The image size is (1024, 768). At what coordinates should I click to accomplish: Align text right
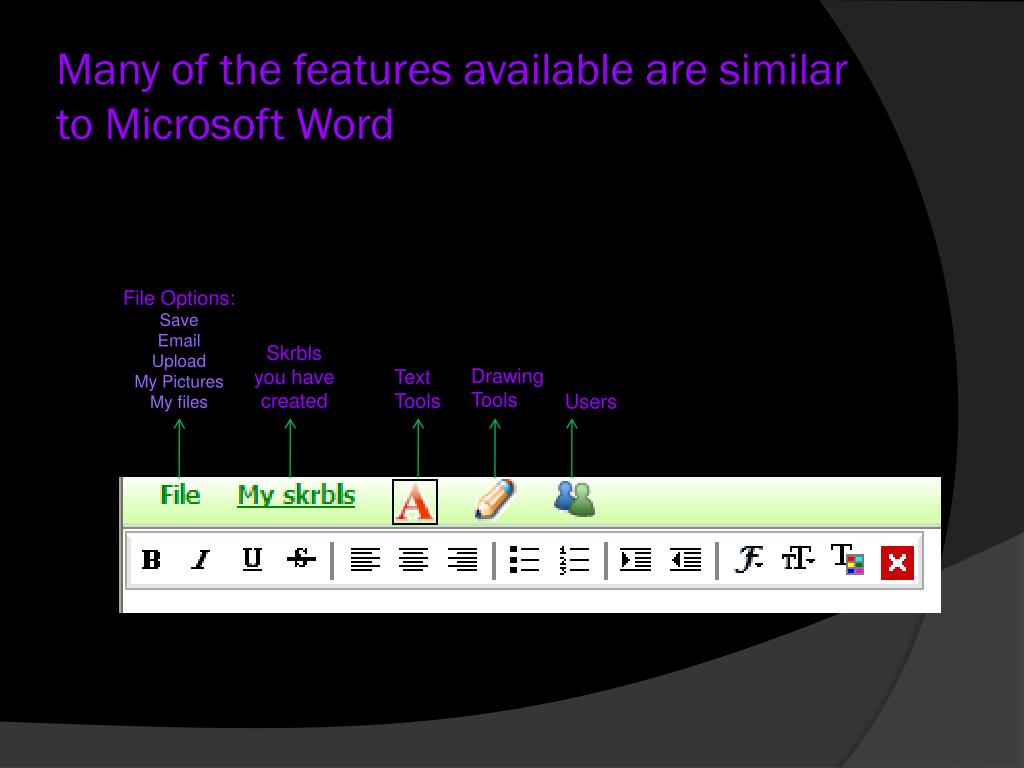coord(462,560)
